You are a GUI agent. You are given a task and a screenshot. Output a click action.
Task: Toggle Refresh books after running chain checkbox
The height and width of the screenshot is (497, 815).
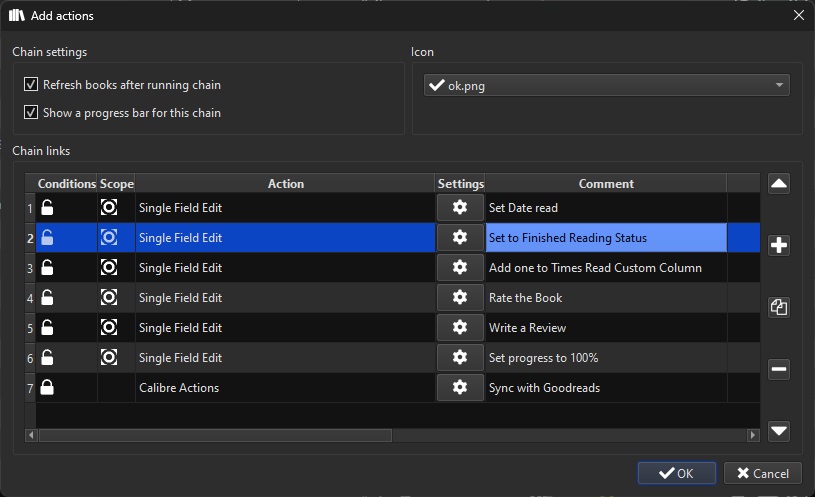click(x=31, y=84)
